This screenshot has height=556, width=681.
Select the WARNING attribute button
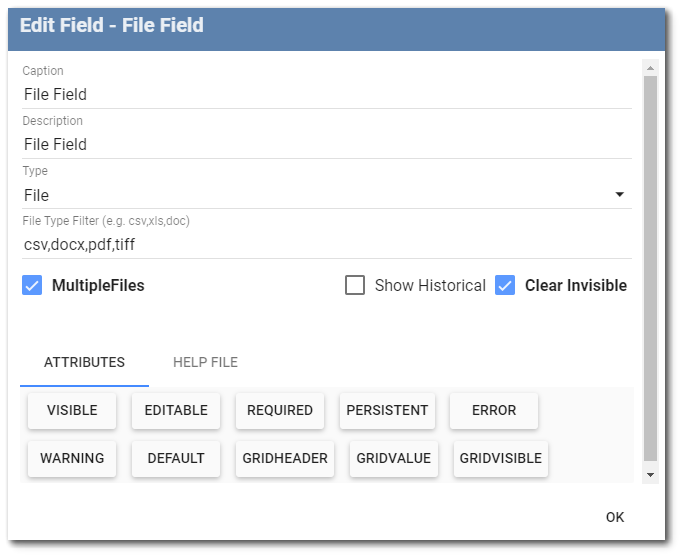(x=72, y=458)
